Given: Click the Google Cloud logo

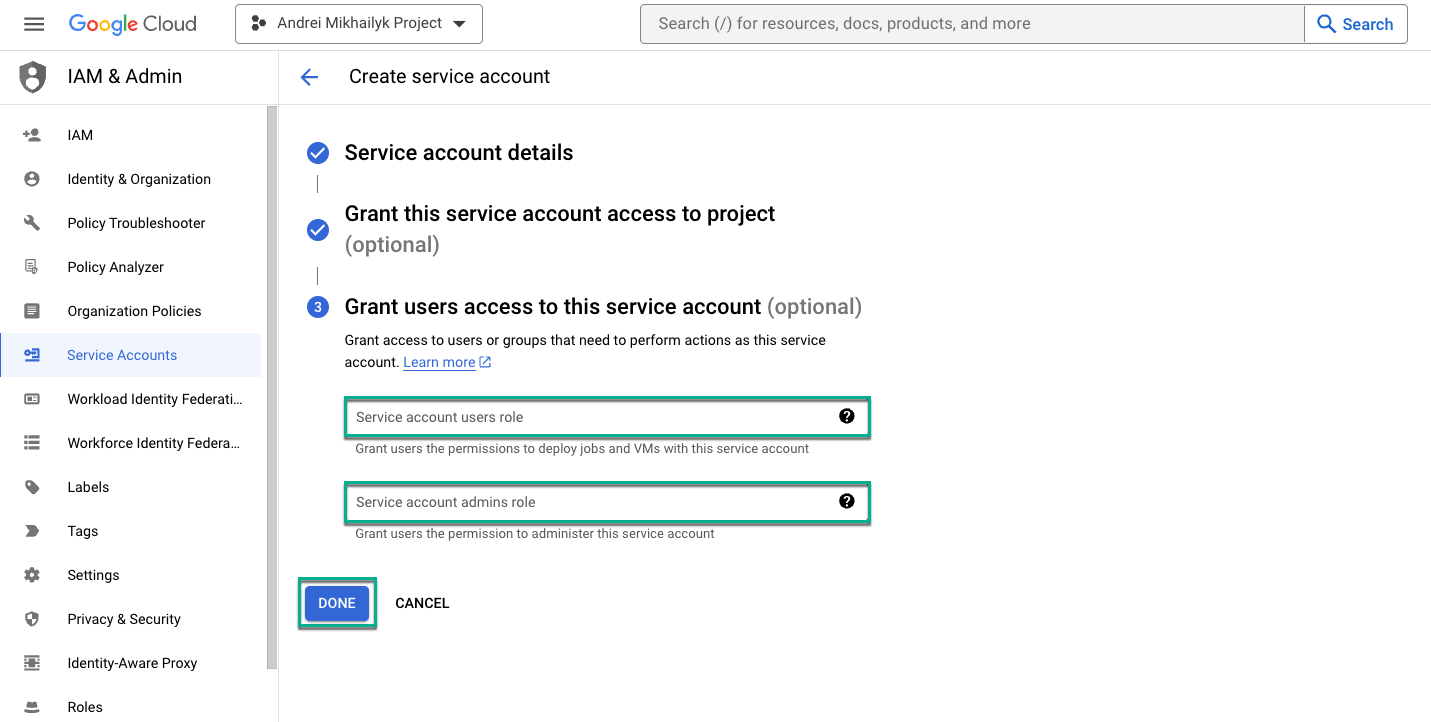Looking at the screenshot, I should [x=132, y=24].
